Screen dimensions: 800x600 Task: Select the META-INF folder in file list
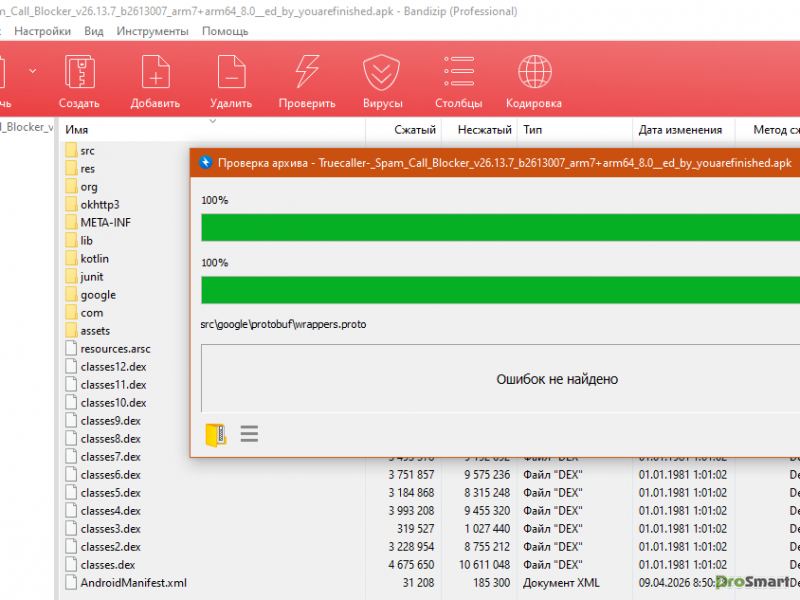point(108,222)
